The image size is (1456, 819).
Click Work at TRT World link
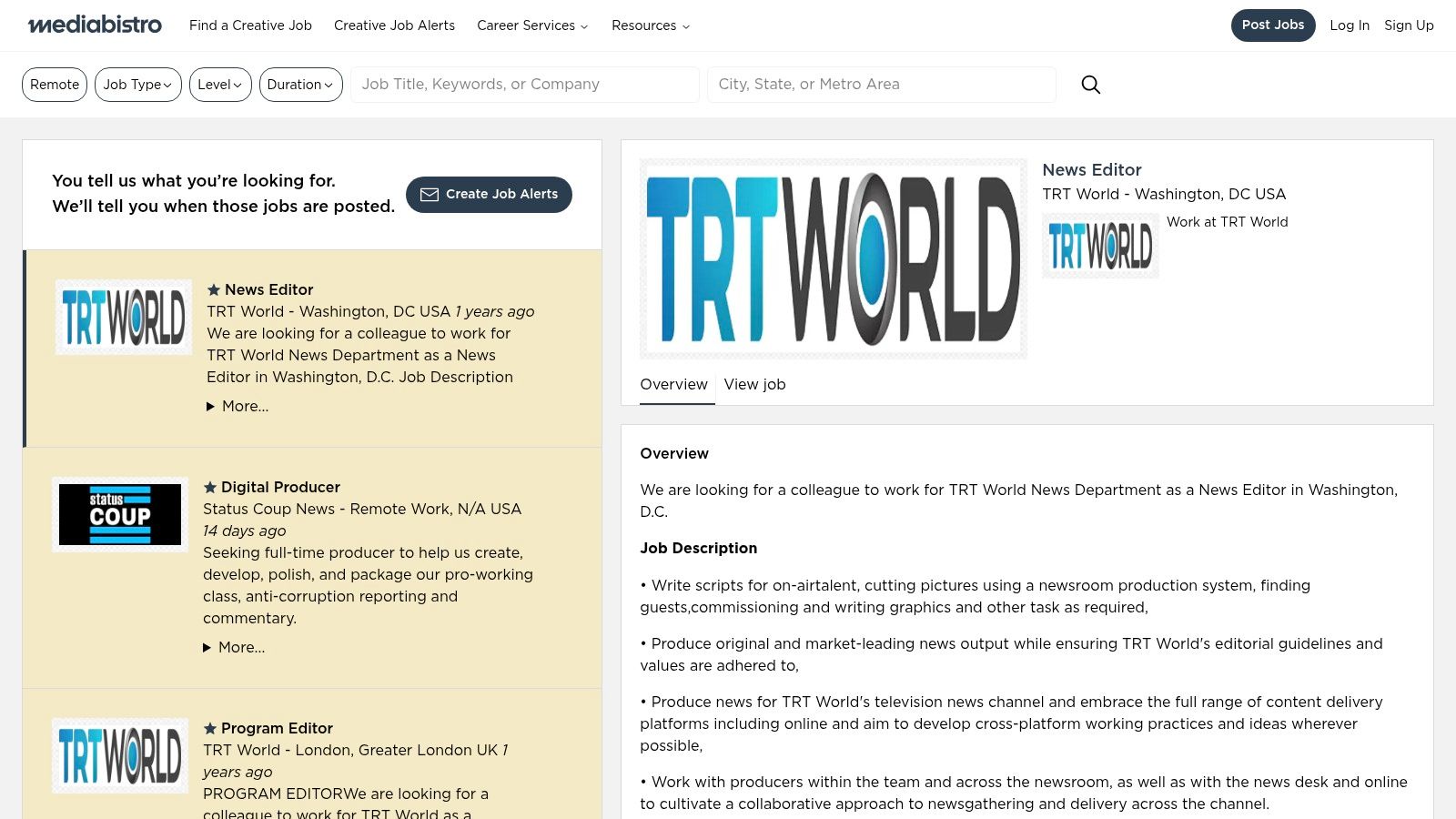coord(1227,222)
